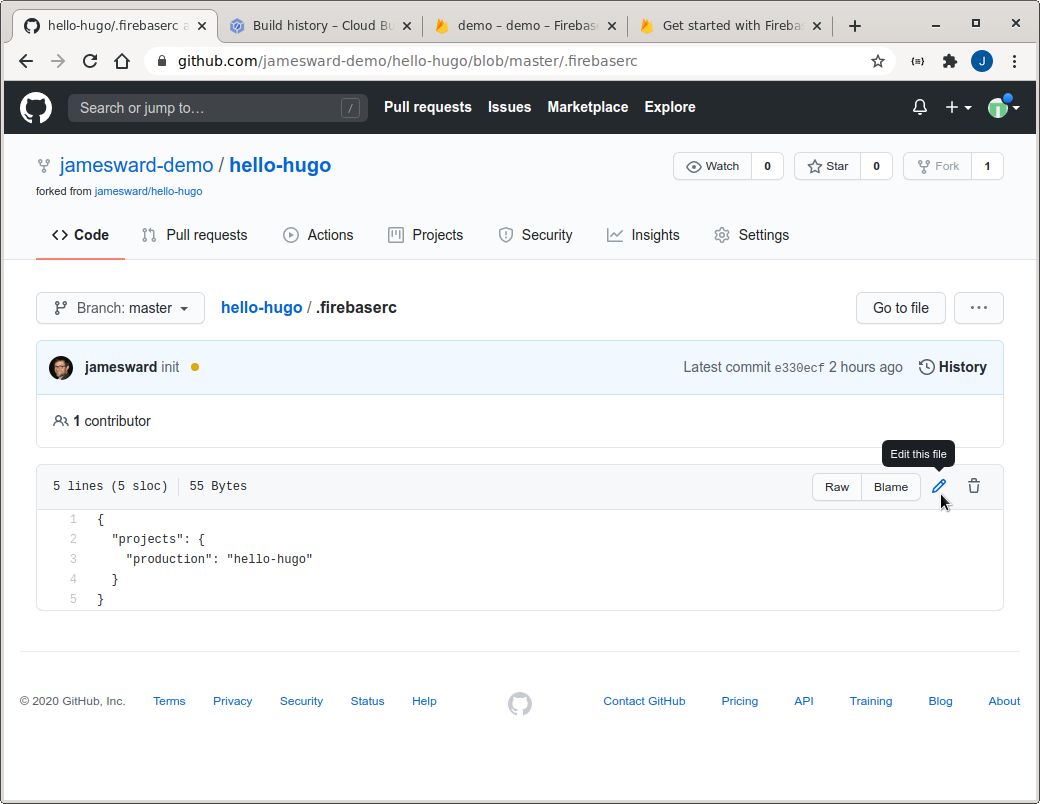
Task: Watch the repository
Action: pyautogui.click(x=712, y=166)
